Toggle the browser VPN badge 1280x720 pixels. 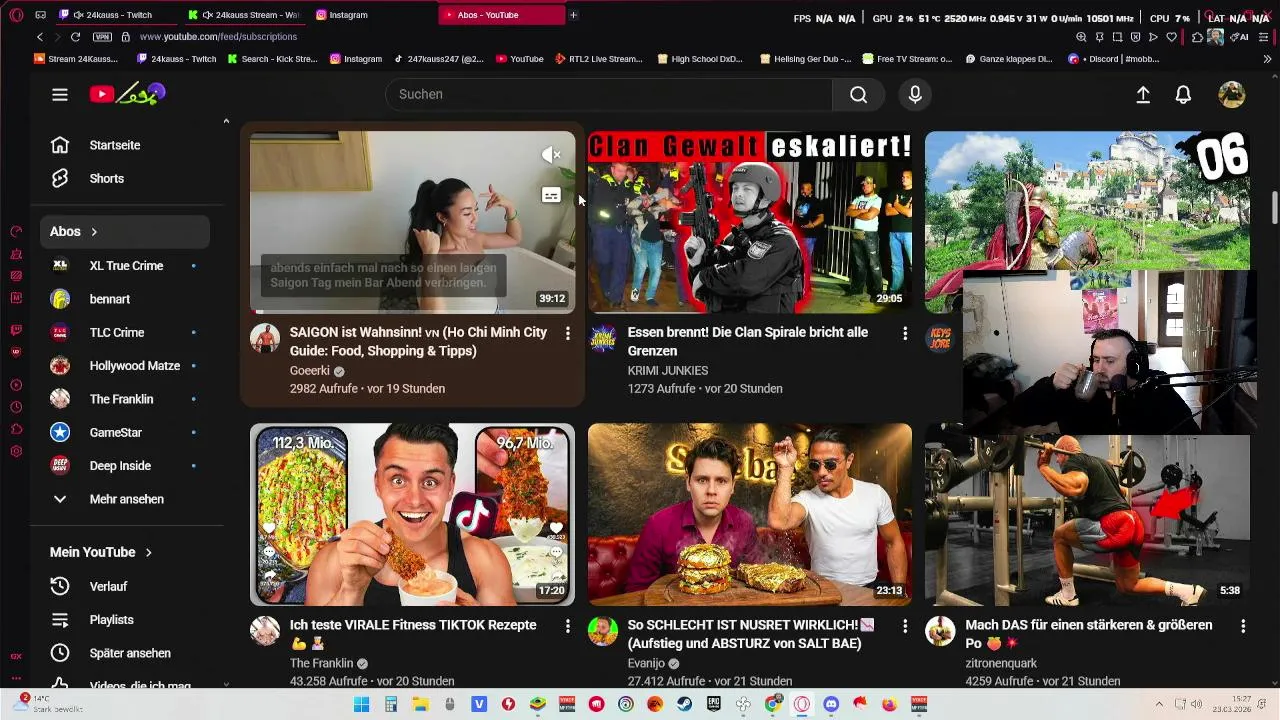pos(102,37)
